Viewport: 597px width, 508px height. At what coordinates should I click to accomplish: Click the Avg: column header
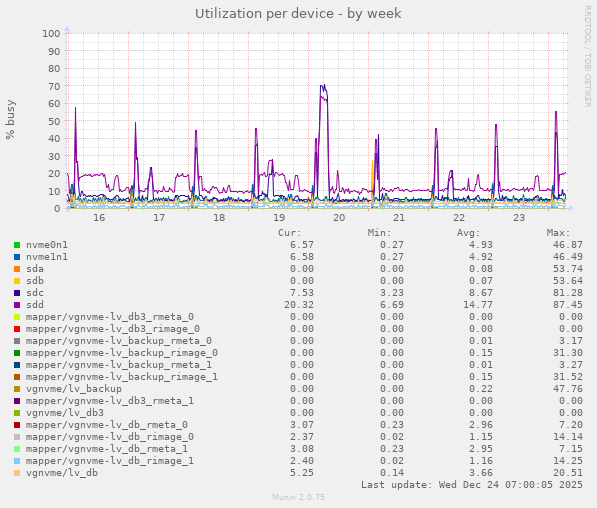point(469,233)
